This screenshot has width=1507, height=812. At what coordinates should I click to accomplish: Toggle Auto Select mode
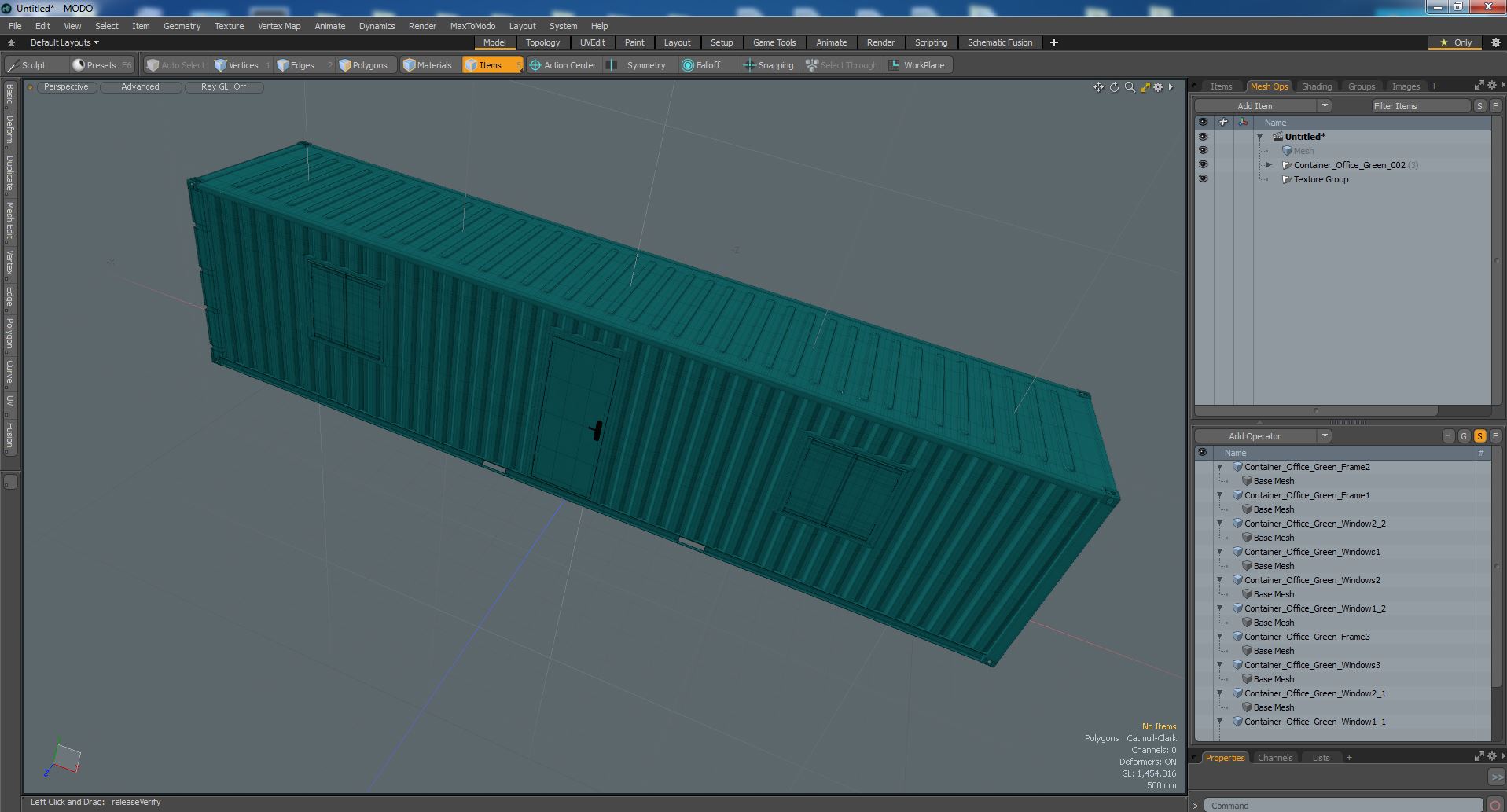point(176,65)
